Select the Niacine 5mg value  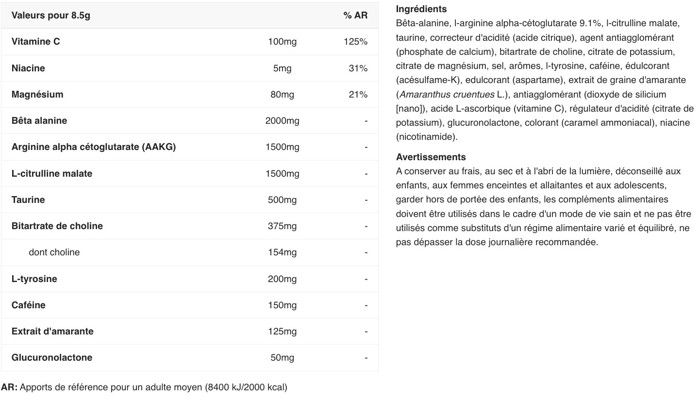click(282, 68)
